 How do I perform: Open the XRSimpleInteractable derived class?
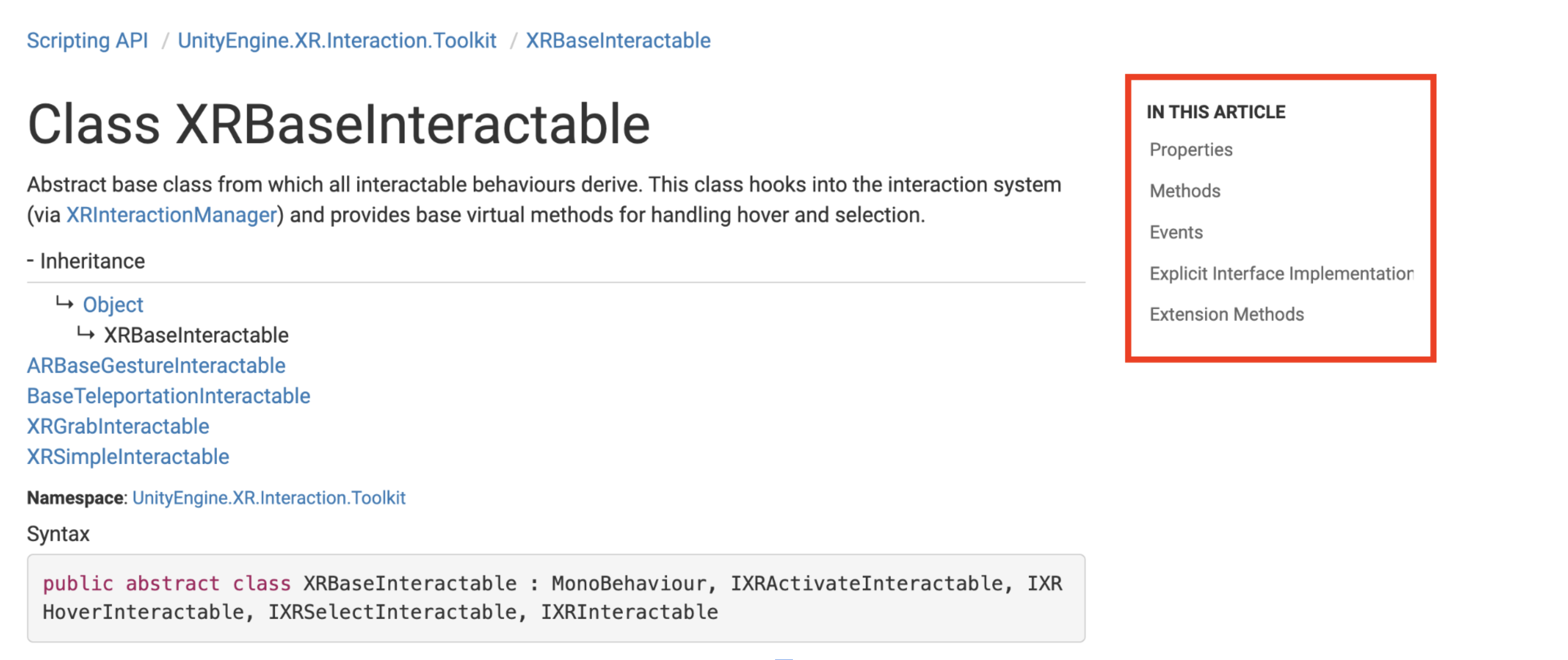tap(128, 457)
